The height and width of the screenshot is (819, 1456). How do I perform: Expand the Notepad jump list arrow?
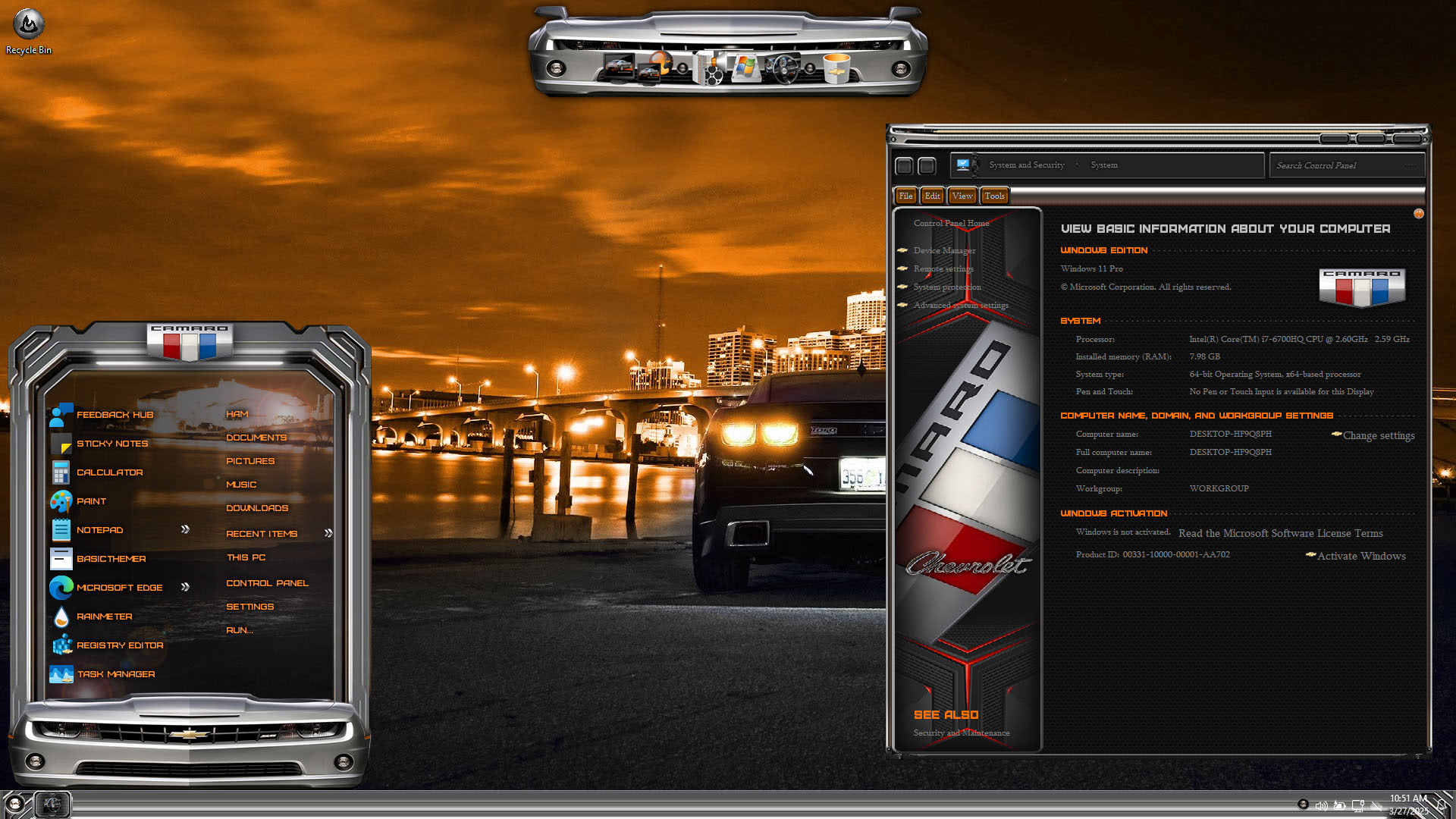(x=185, y=529)
